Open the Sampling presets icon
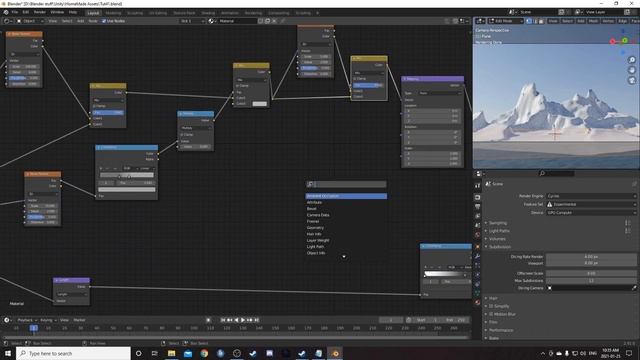Image resolution: width=640 pixels, height=360 pixels. tap(628, 223)
